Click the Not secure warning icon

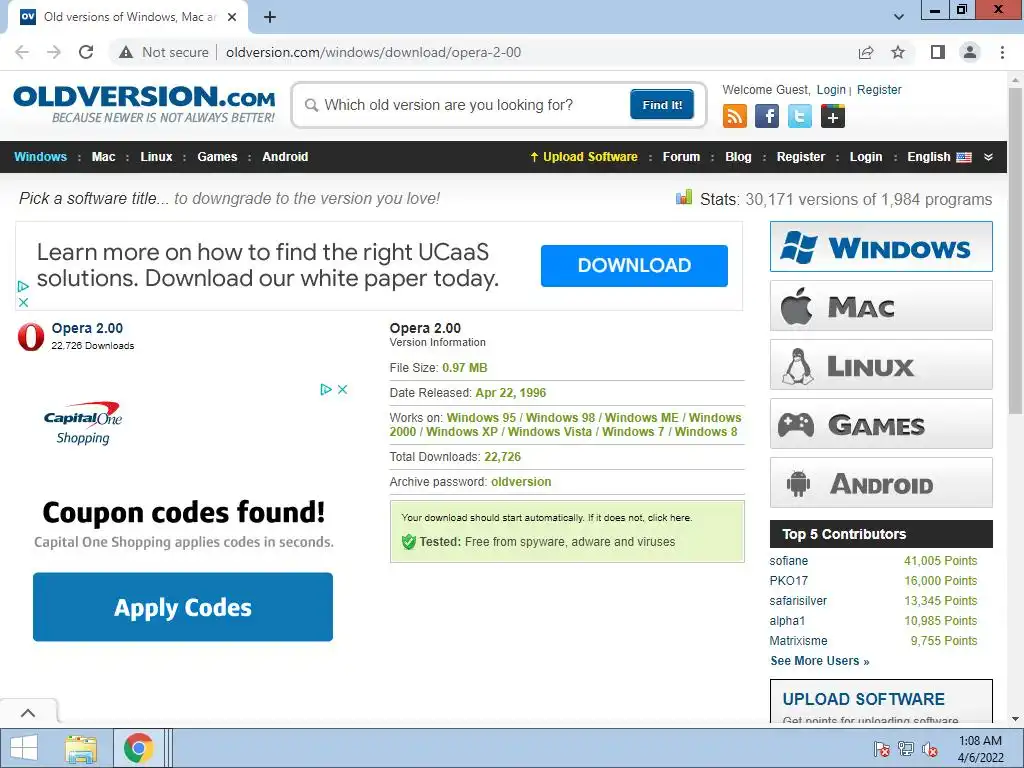pyautogui.click(x=125, y=52)
